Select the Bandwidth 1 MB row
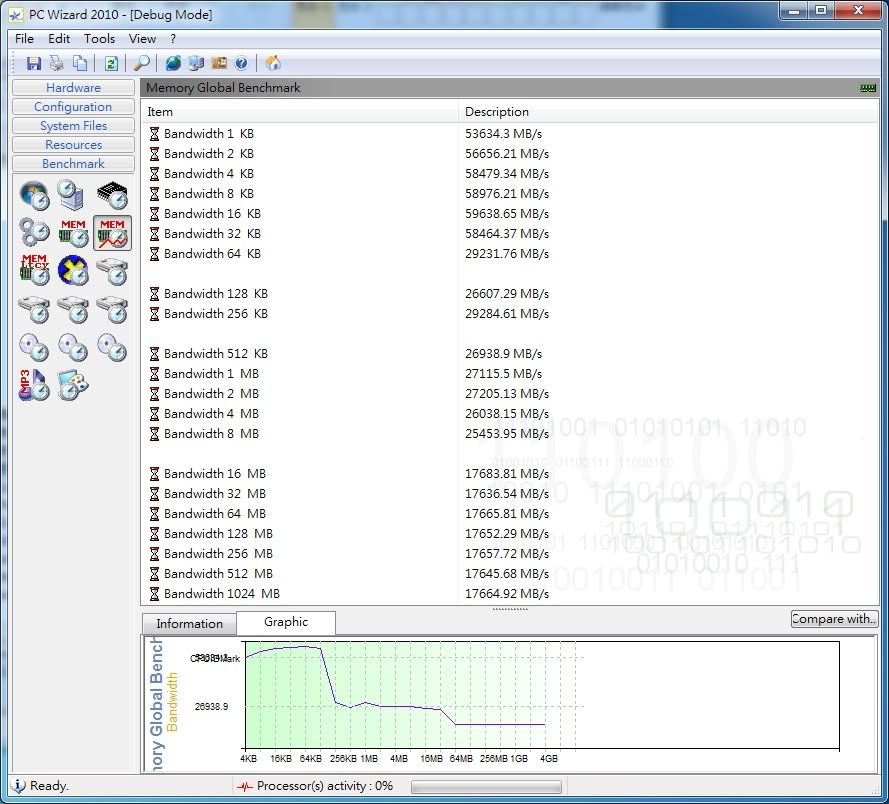Image resolution: width=889 pixels, height=804 pixels. tap(509, 374)
